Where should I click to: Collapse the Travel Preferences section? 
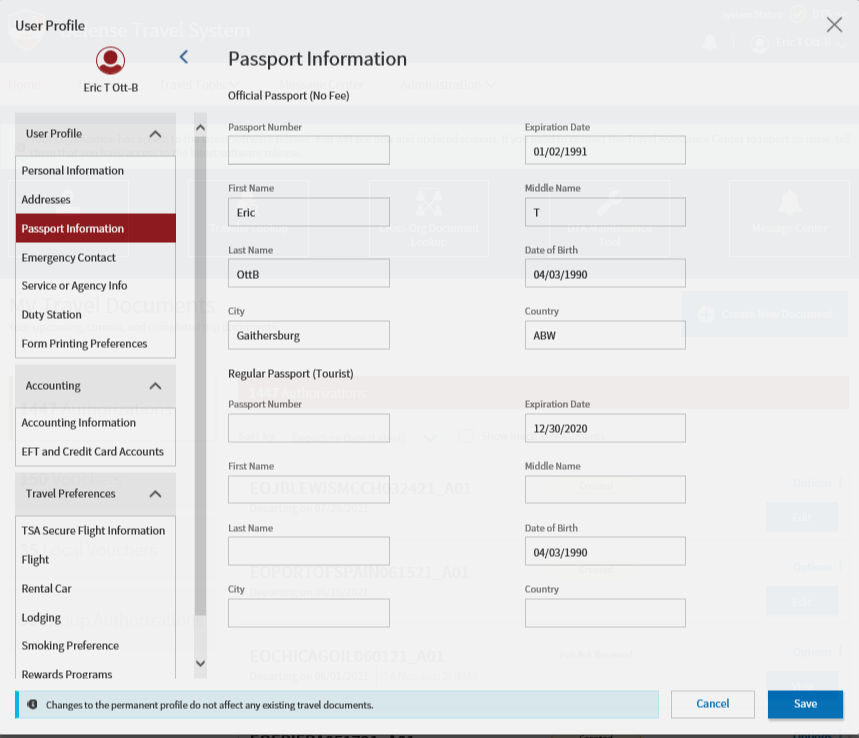pos(155,494)
